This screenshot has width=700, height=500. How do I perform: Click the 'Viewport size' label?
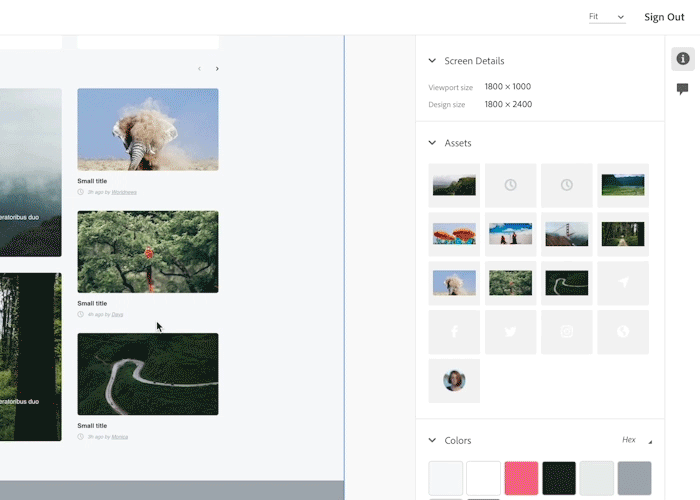pos(450,88)
